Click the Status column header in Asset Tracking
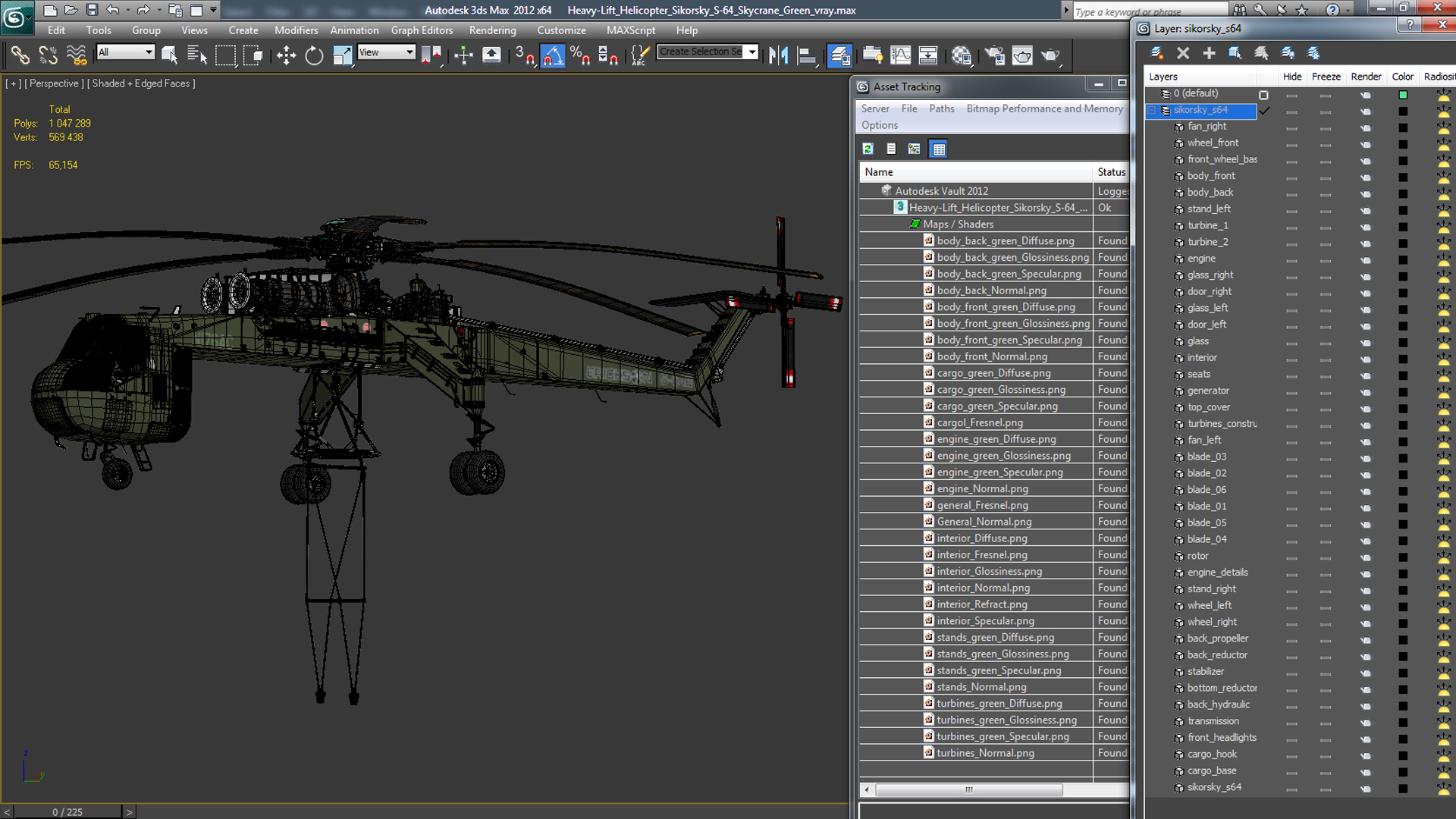 click(1111, 172)
